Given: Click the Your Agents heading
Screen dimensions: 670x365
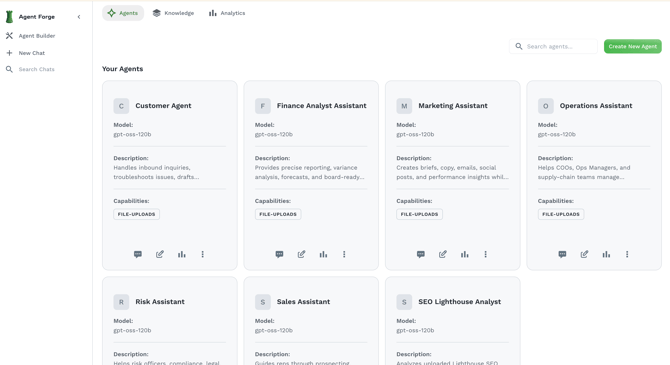Looking at the screenshot, I should click(x=123, y=69).
